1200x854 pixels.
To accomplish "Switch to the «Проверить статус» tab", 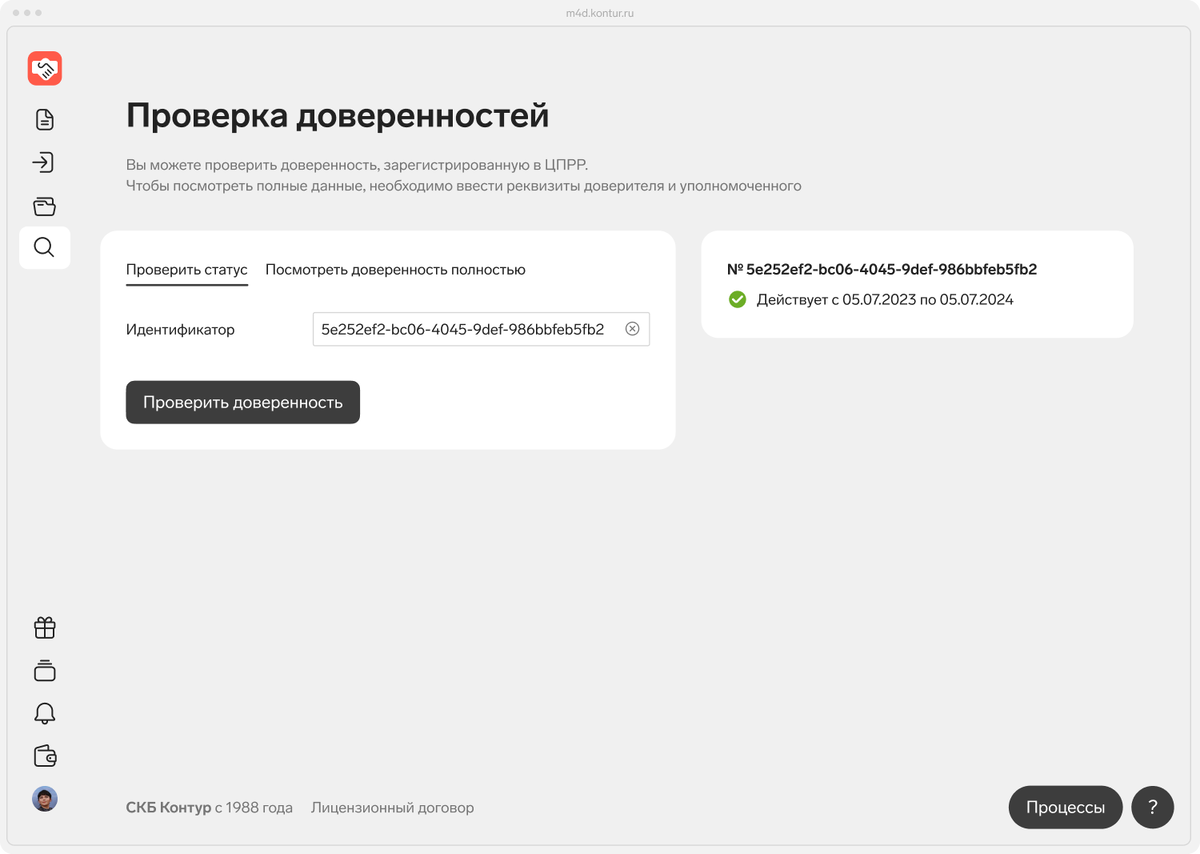I will (x=186, y=269).
